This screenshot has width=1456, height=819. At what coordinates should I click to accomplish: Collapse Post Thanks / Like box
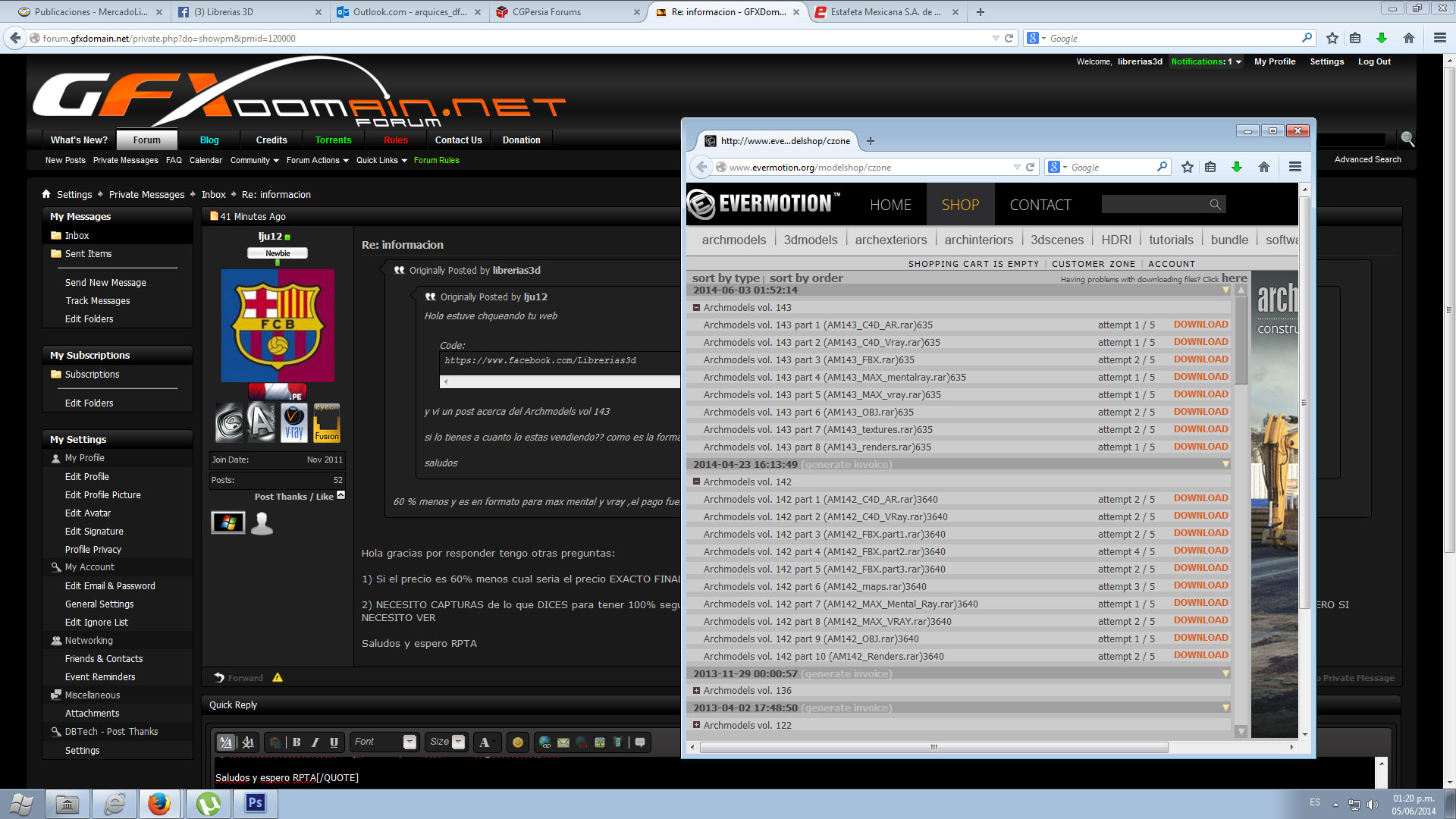click(x=340, y=495)
